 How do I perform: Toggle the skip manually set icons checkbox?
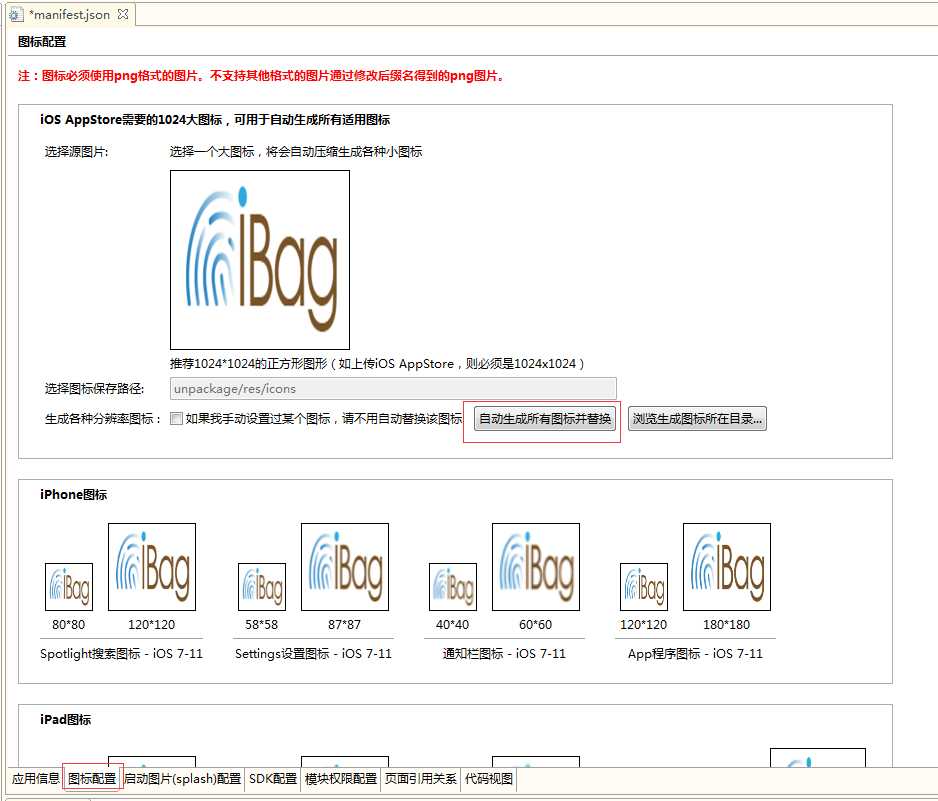click(x=176, y=419)
